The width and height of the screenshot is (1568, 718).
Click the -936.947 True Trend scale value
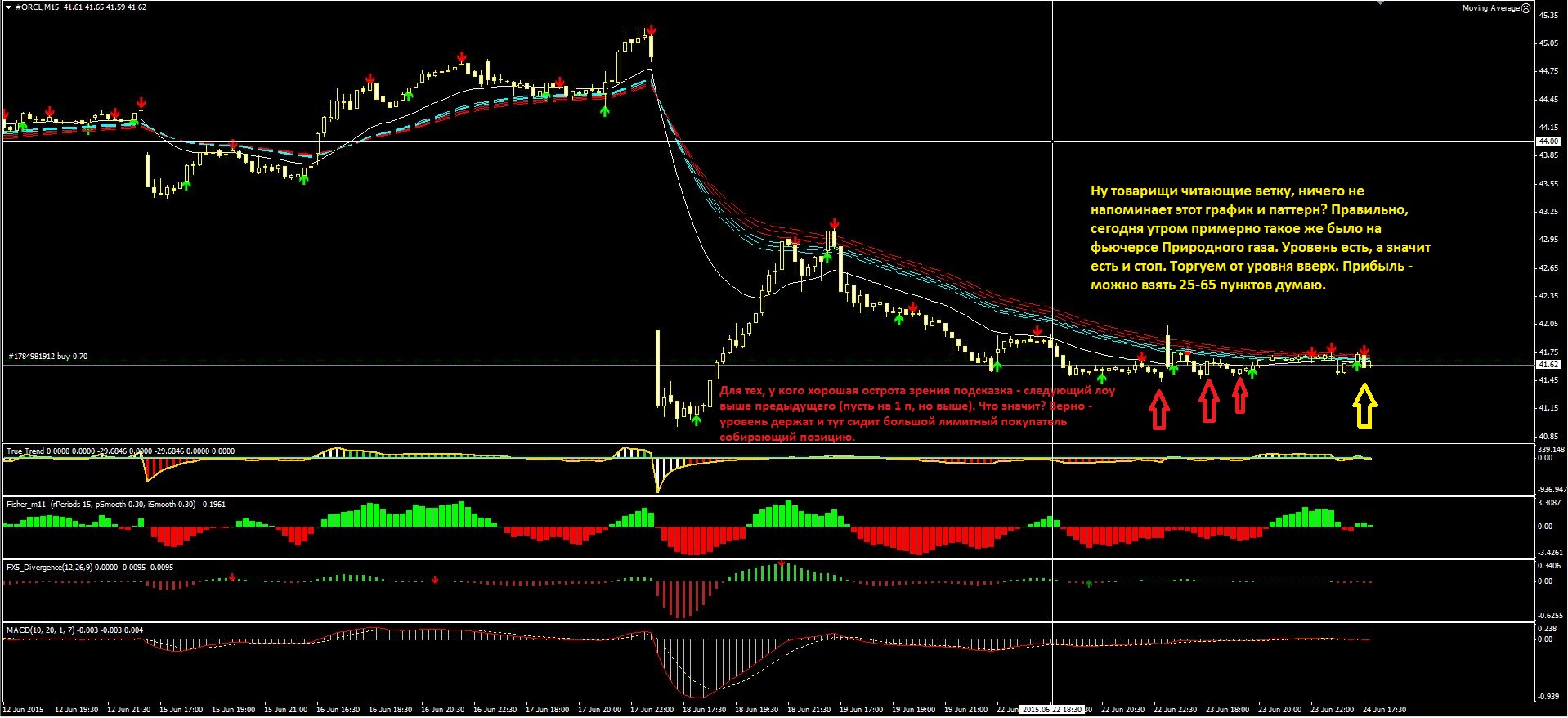1551,489
